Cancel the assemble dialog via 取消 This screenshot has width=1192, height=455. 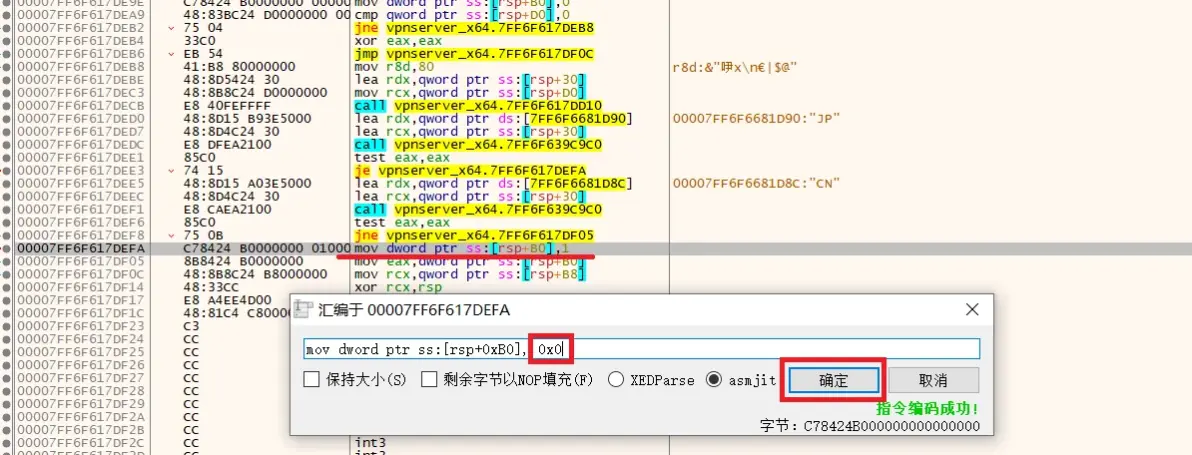[932, 380]
